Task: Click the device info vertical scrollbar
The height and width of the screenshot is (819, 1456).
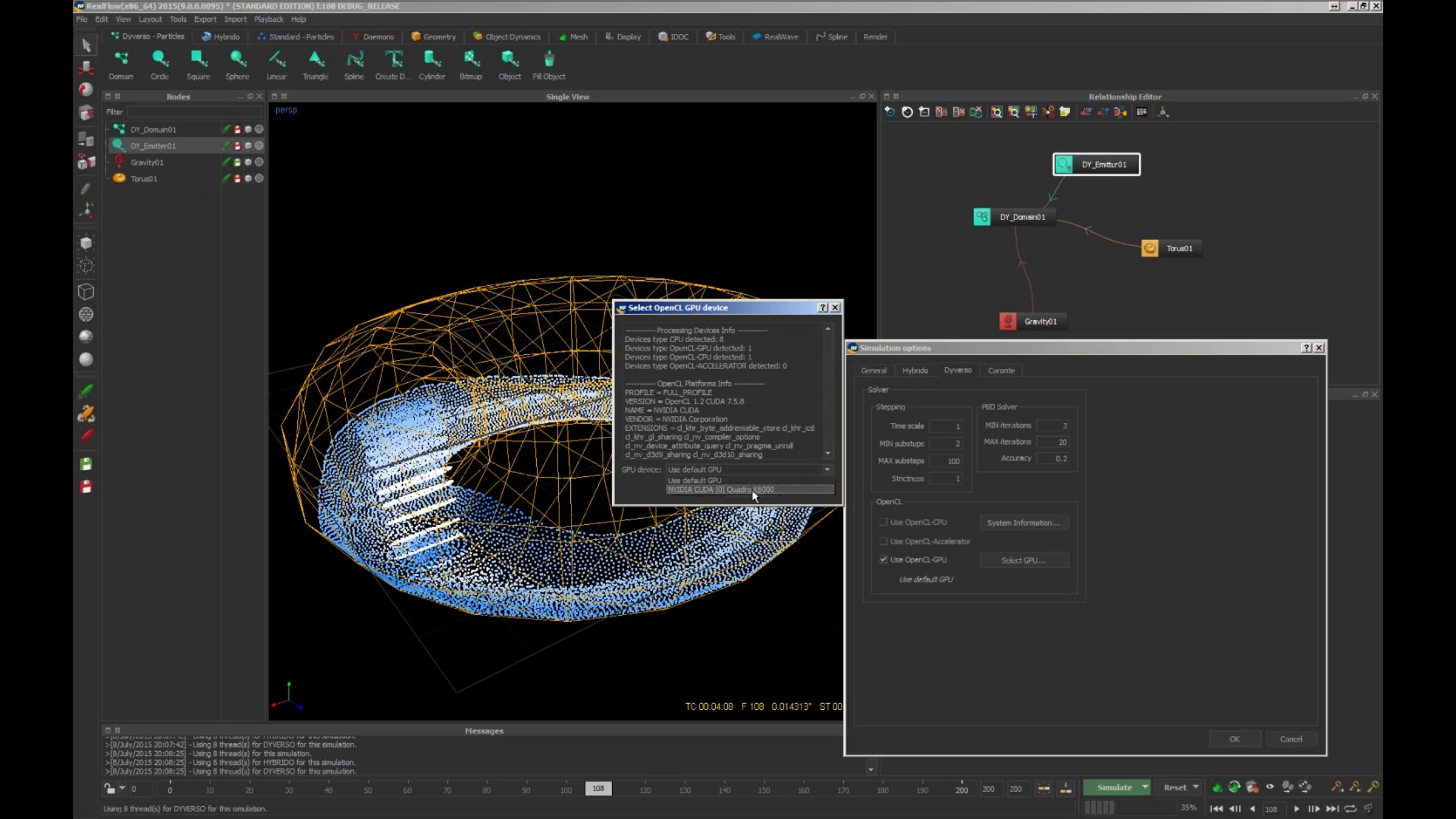Action: (827, 391)
